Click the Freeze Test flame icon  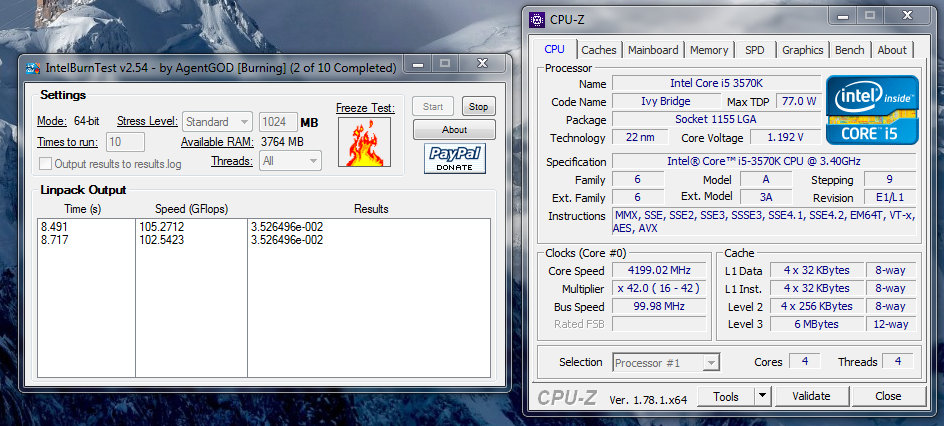click(x=364, y=142)
